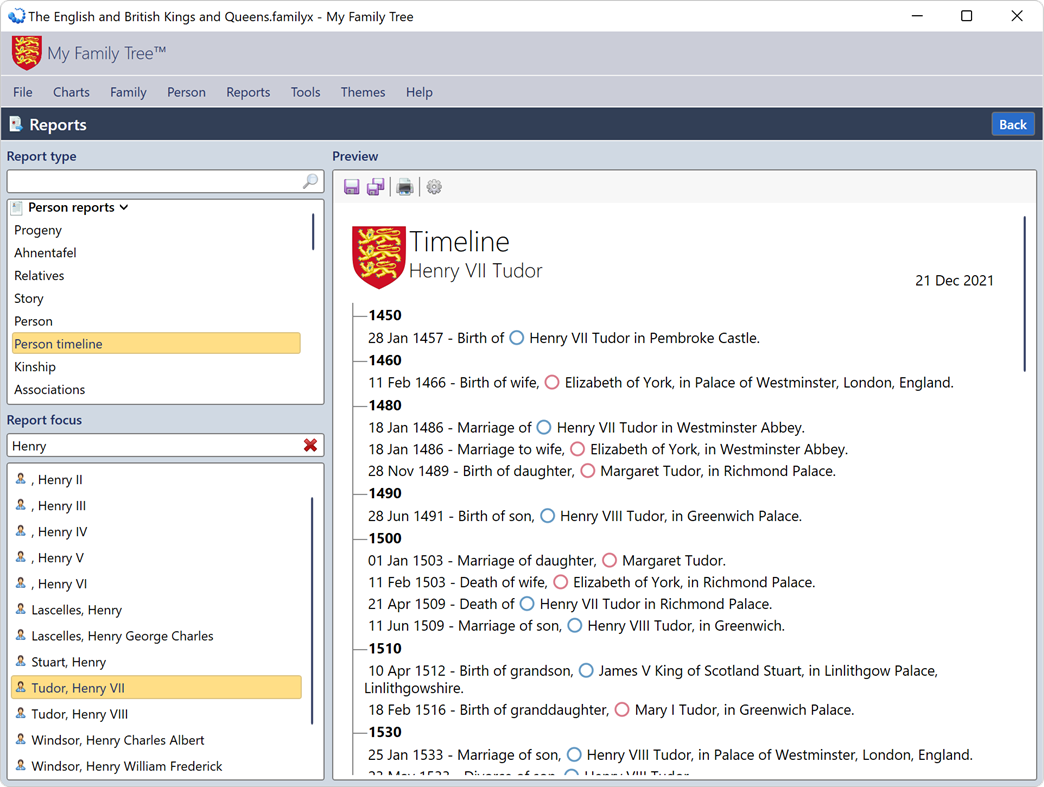Image resolution: width=1044 pixels, height=787 pixels.
Task: Click the person icon beside Lascelles, Henry
Action: point(22,609)
